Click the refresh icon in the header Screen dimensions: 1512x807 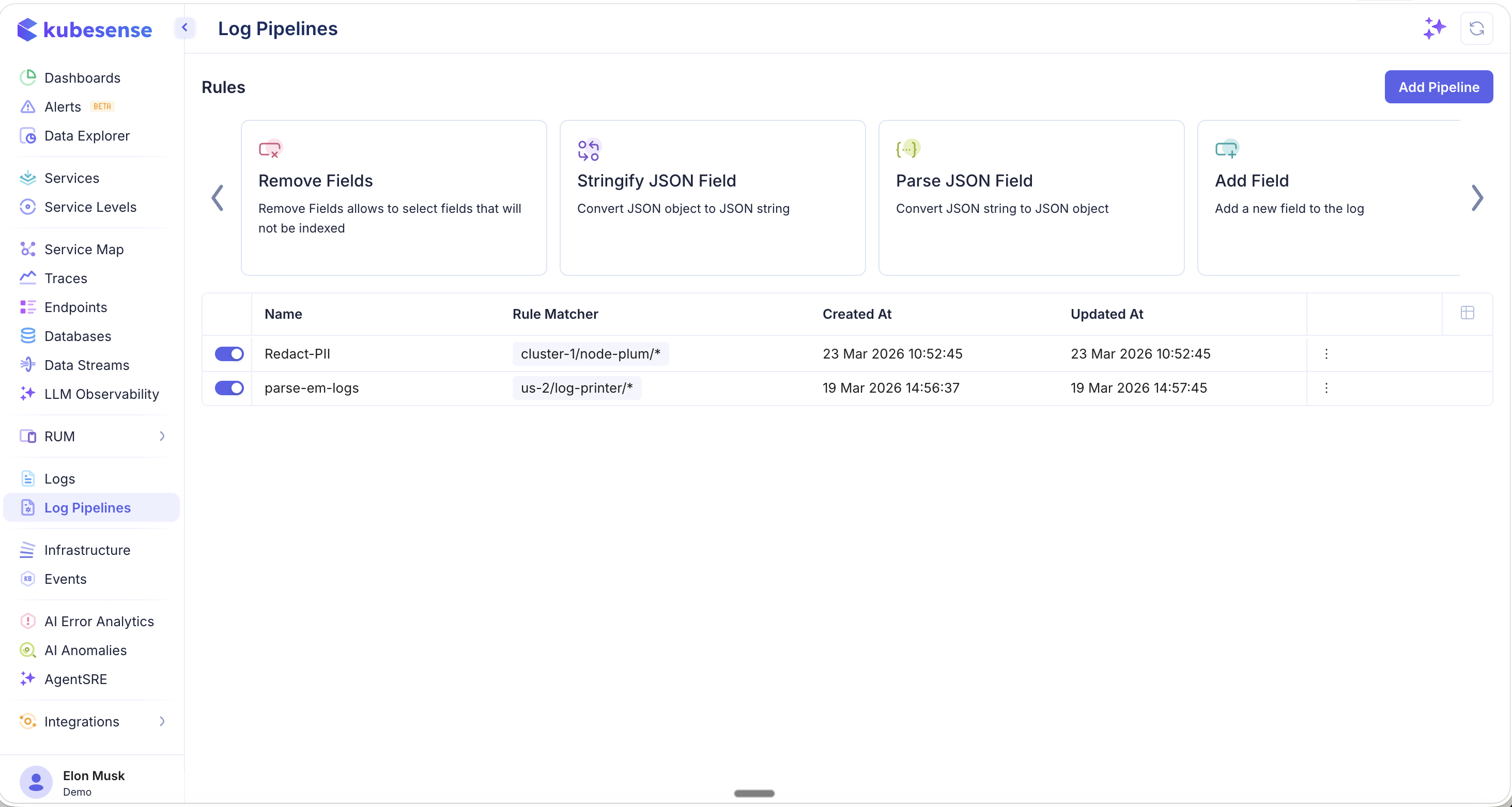pos(1477,28)
